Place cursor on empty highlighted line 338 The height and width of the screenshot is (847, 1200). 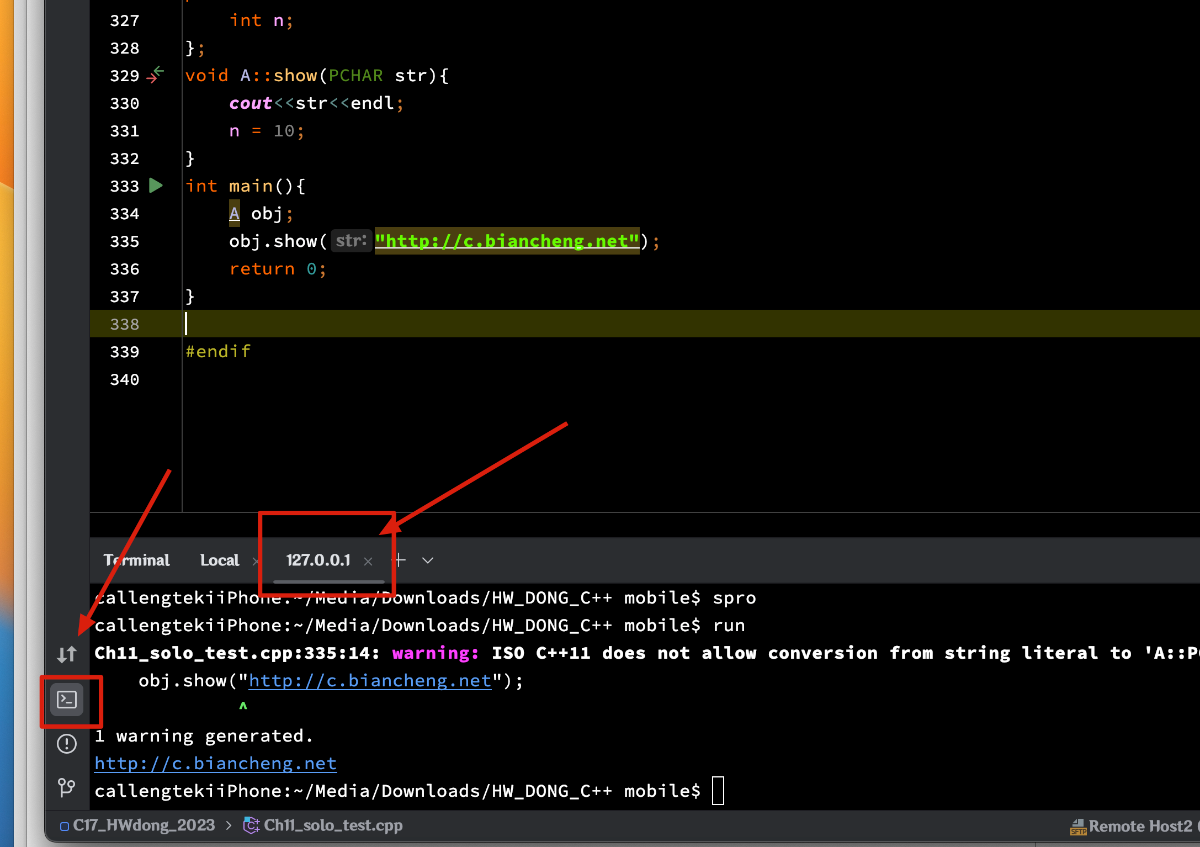click(x=644, y=324)
